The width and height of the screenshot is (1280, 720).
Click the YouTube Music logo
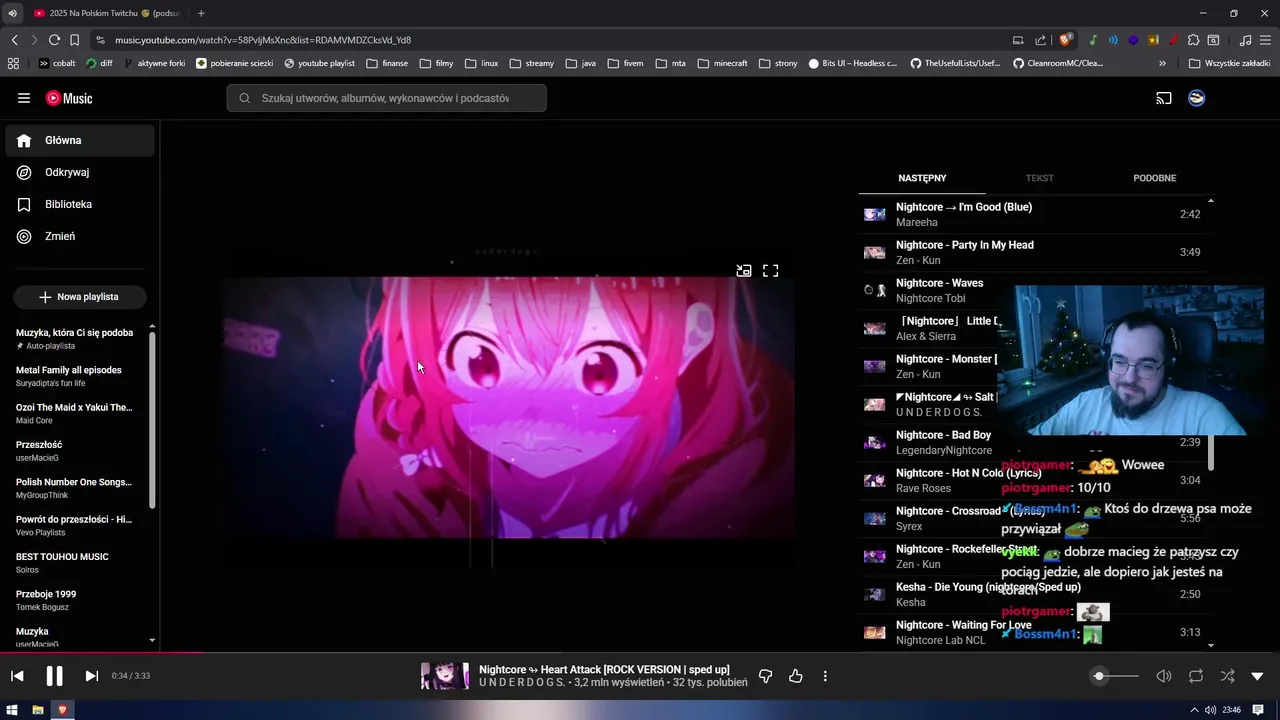pyautogui.click(x=69, y=98)
